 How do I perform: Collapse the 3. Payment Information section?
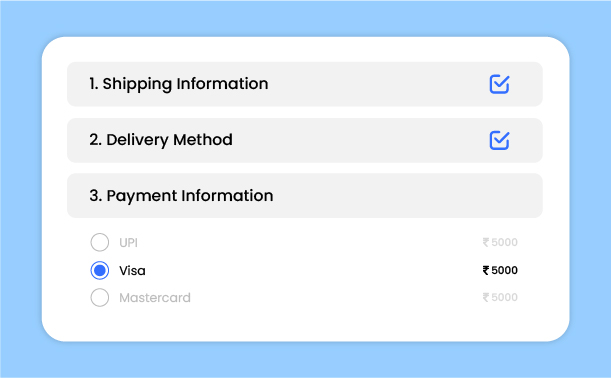(x=305, y=196)
